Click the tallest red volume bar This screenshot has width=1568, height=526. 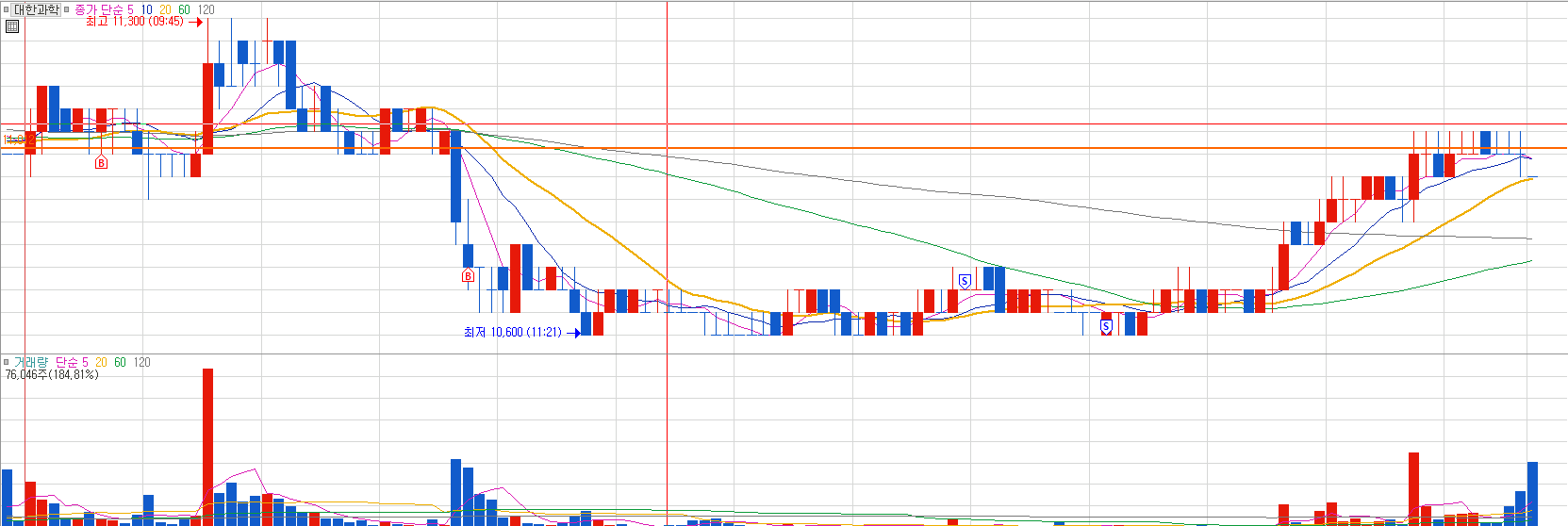[x=207, y=447]
